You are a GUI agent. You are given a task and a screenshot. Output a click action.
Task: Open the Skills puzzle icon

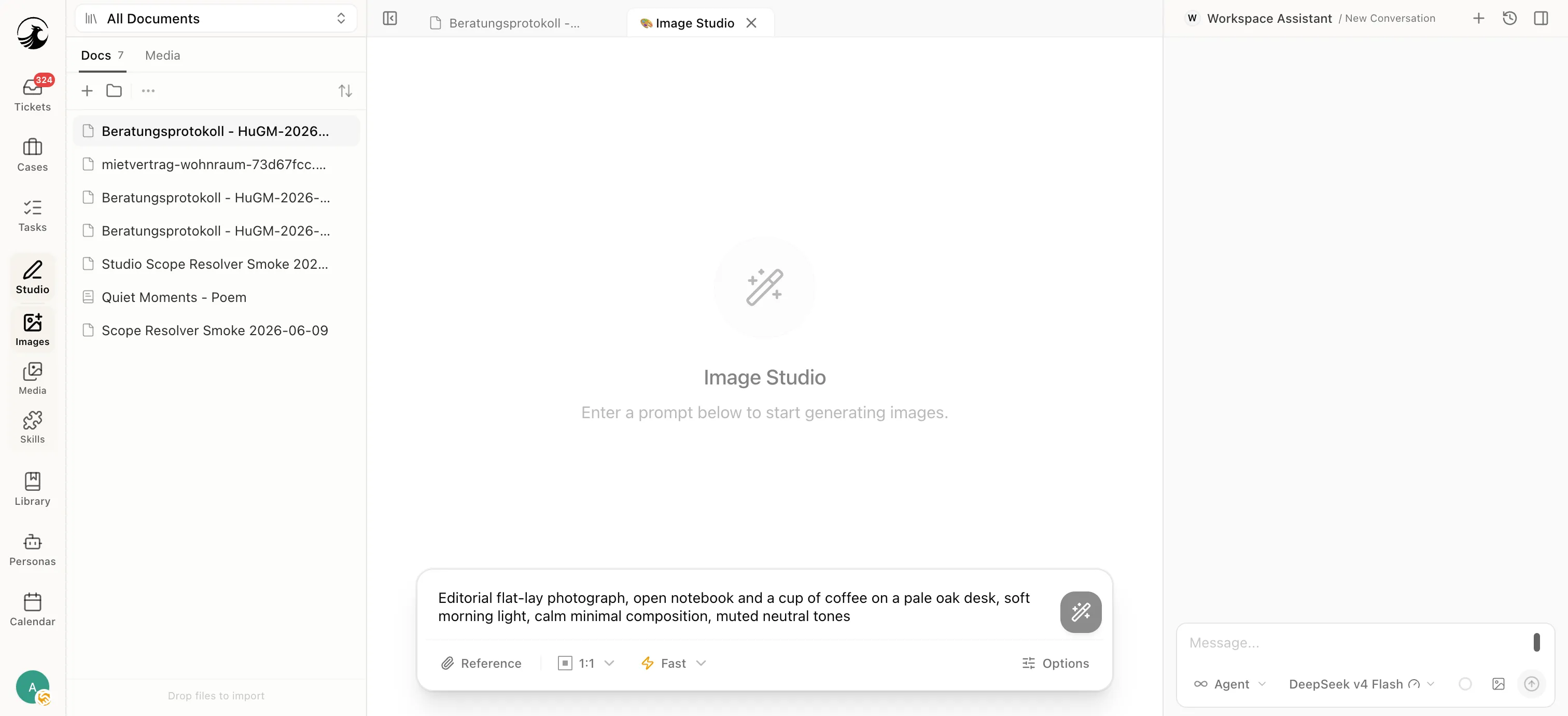32,427
